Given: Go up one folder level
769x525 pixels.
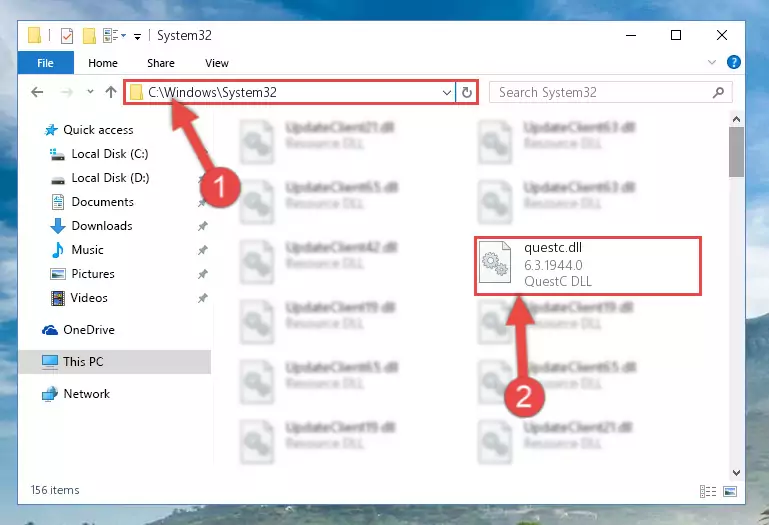Looking at the screenshot, I should pos(111,92).
